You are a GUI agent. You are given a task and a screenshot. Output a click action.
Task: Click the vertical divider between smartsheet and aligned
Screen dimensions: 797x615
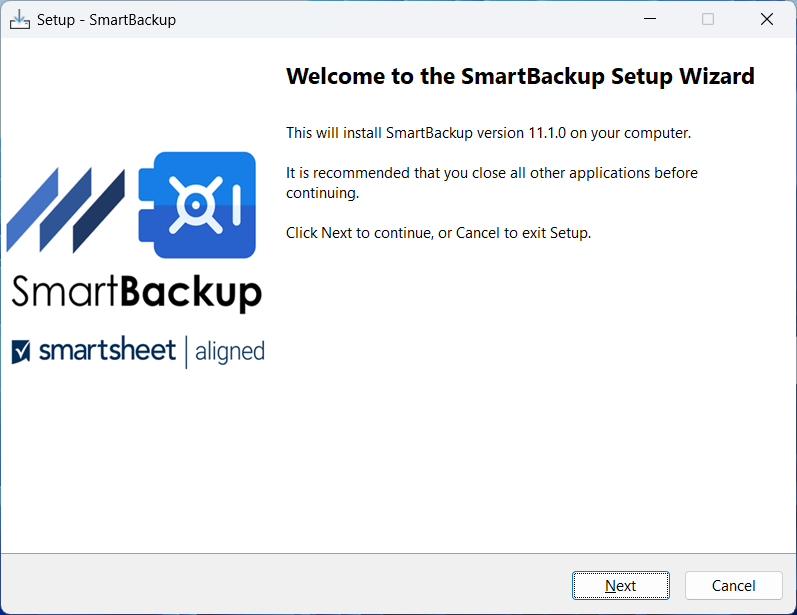pos(186,352)
